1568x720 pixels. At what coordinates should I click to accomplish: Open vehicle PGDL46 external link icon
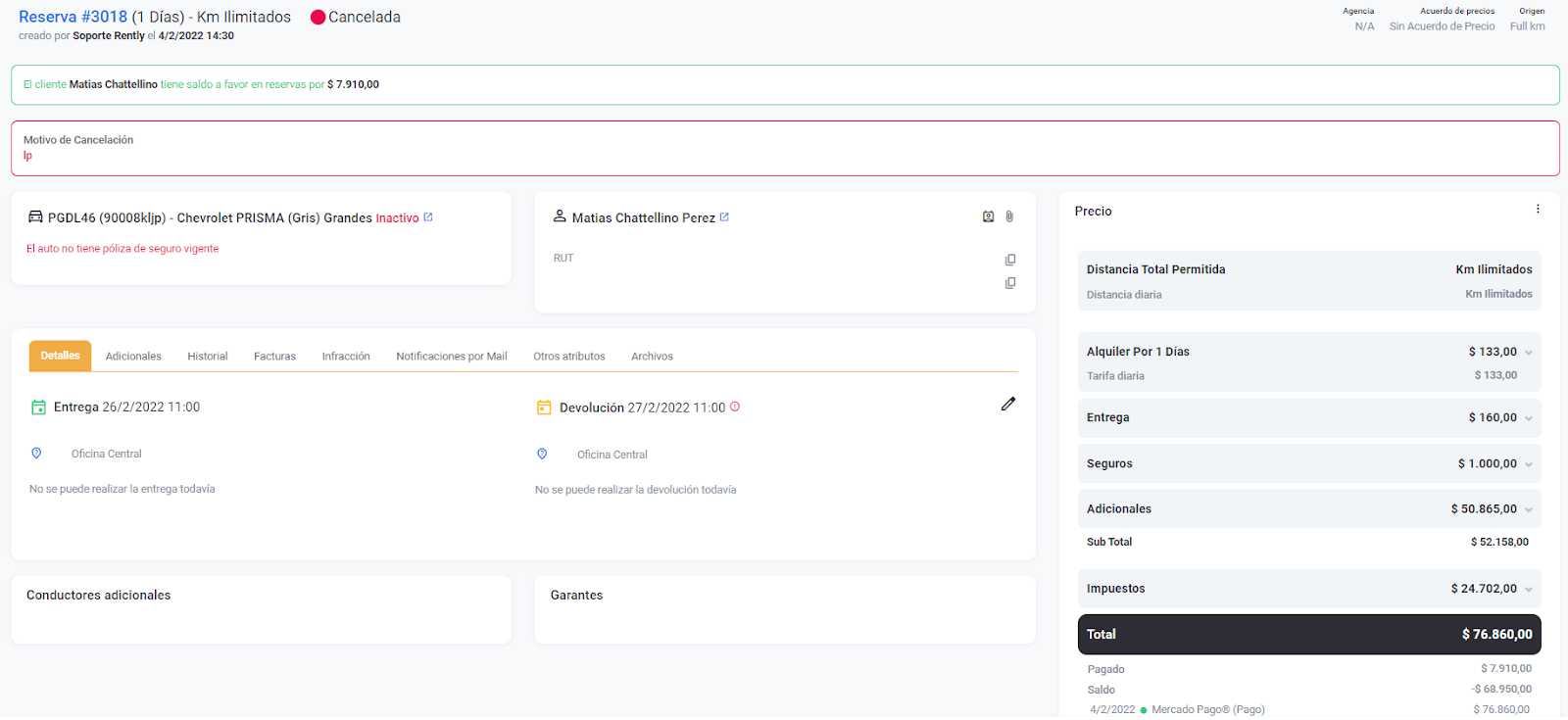428,217
